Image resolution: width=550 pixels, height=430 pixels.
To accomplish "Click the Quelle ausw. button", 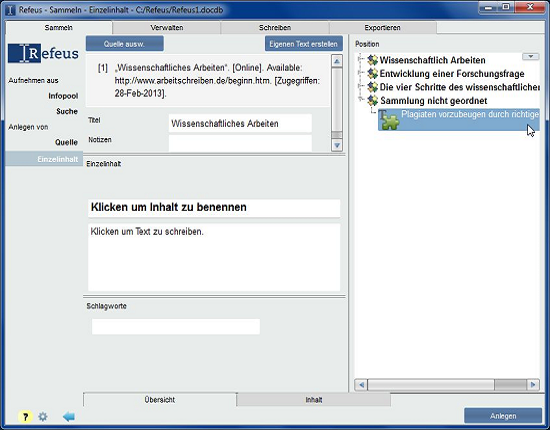I will [x=125, y=44].
